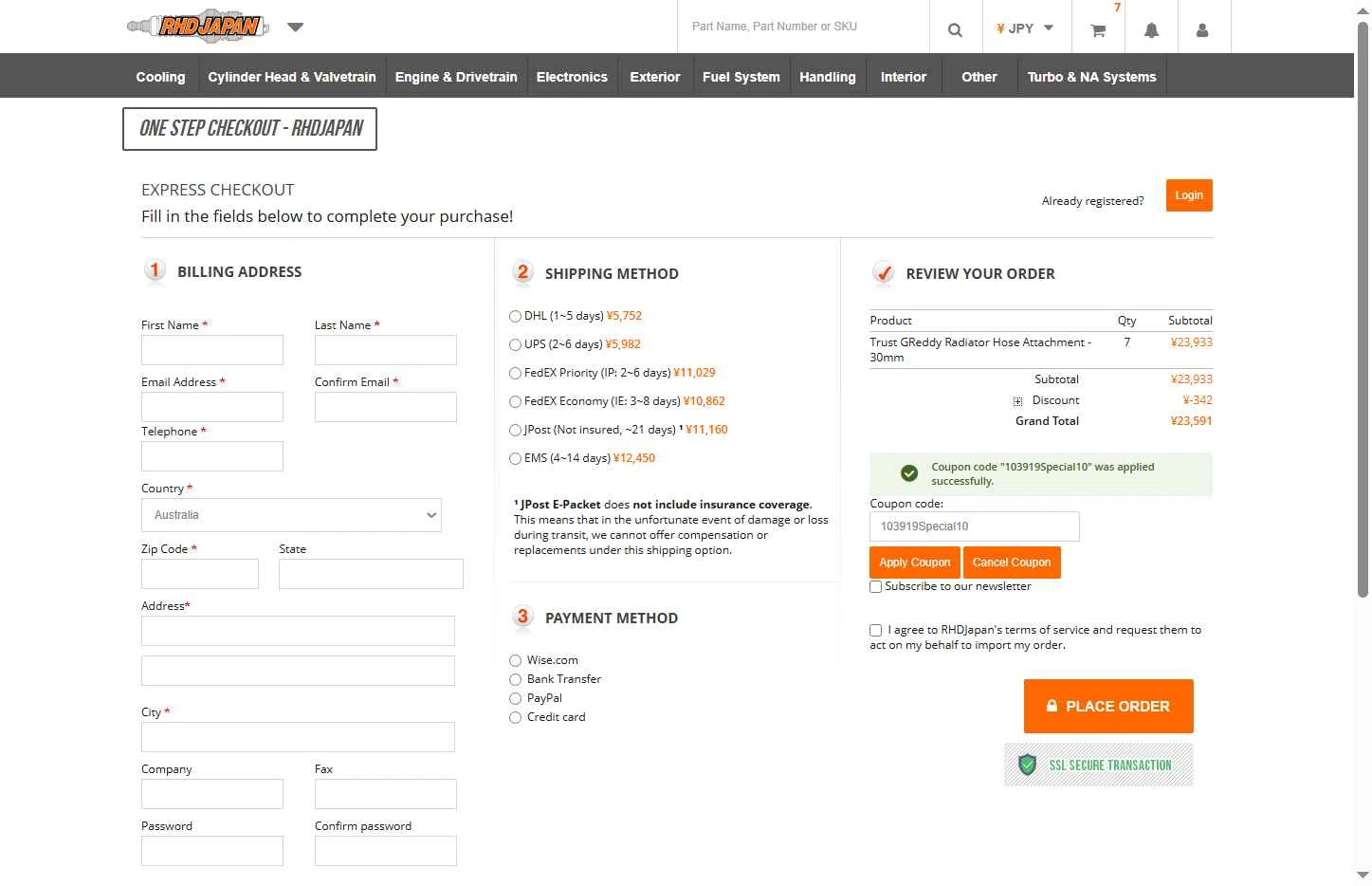The image size is (1372, 886).
Task: Open the search magnifier icon
Action: click(955, 29)
